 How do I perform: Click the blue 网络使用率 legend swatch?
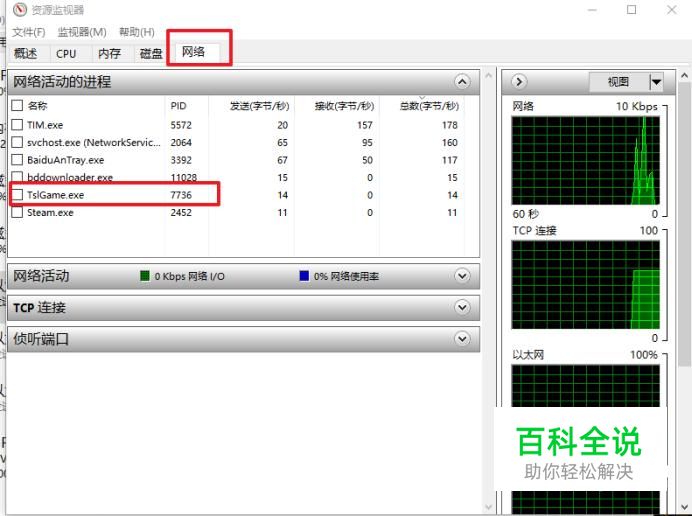tap(304, 276)
